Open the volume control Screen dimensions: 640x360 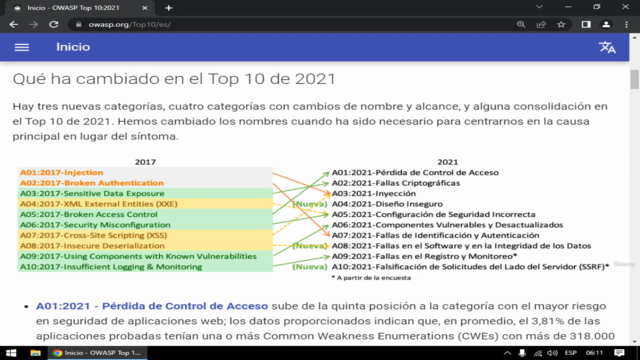552,353
